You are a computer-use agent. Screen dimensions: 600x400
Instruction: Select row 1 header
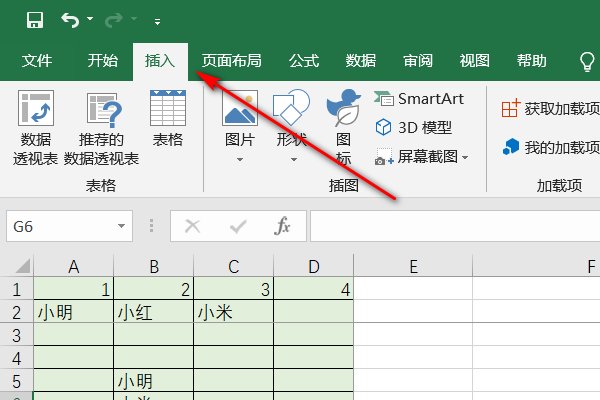click(16, 289)
